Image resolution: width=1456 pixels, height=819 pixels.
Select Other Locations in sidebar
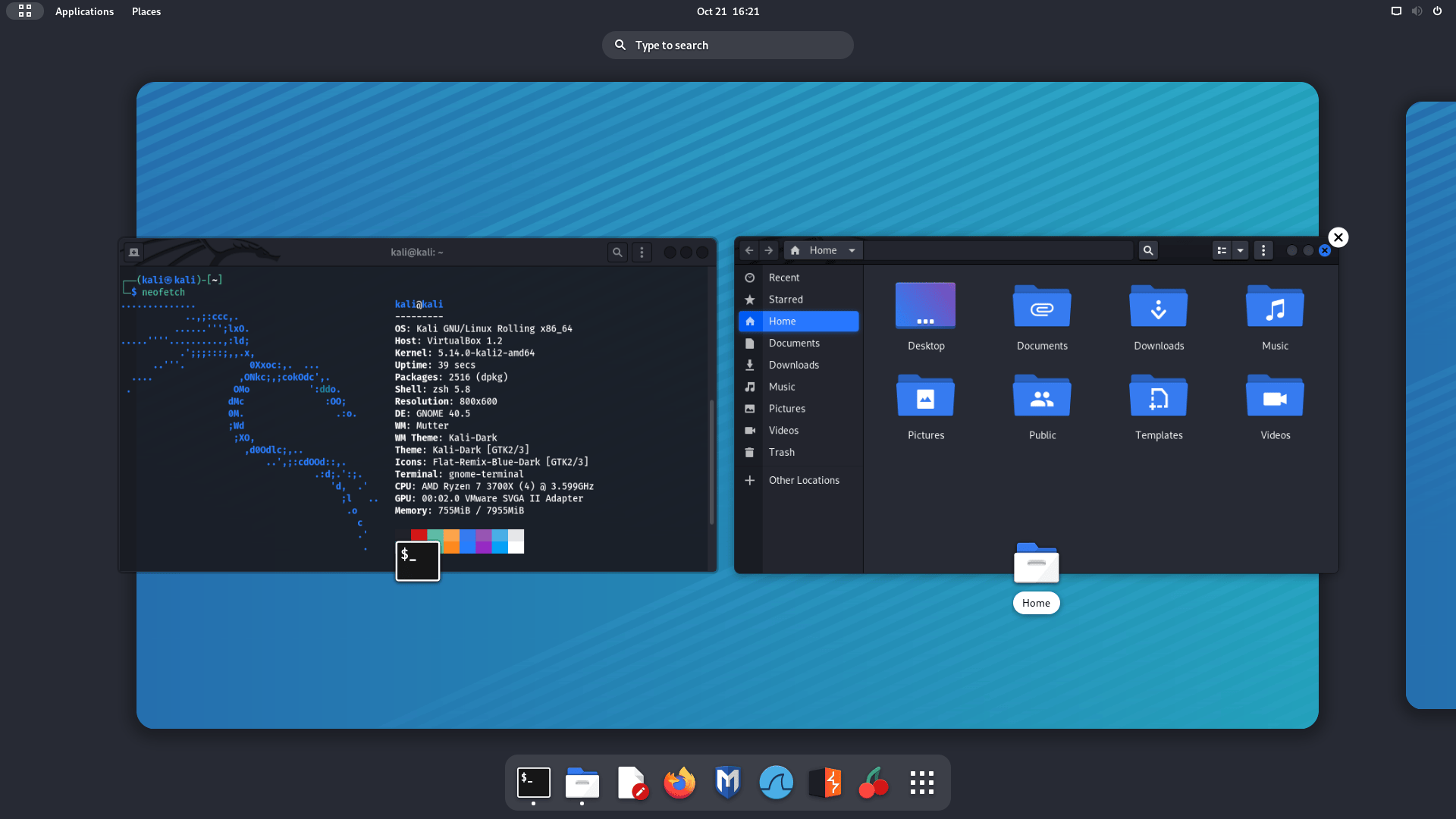click(x=803, y=480)
